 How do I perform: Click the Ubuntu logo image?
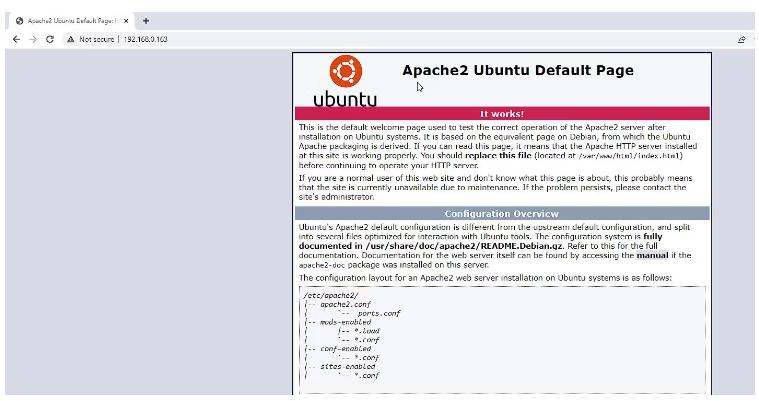coord(345,81)
